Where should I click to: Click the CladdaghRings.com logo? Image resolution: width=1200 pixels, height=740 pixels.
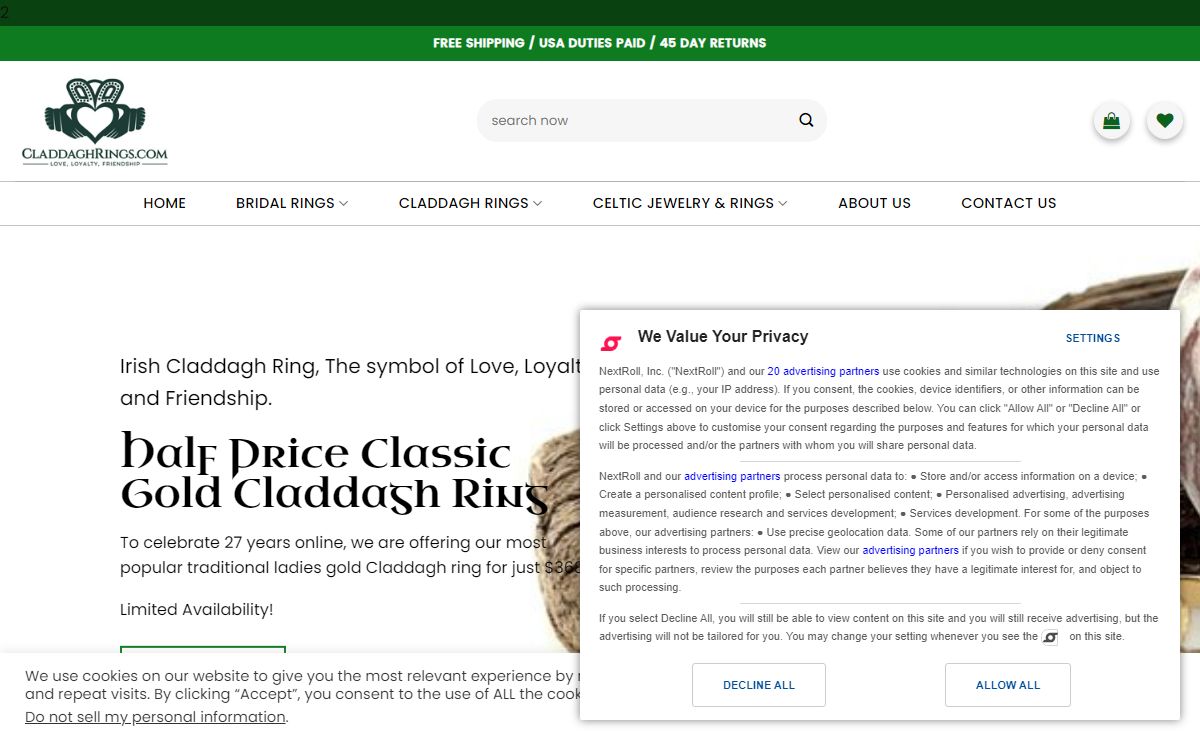(95, 121)
